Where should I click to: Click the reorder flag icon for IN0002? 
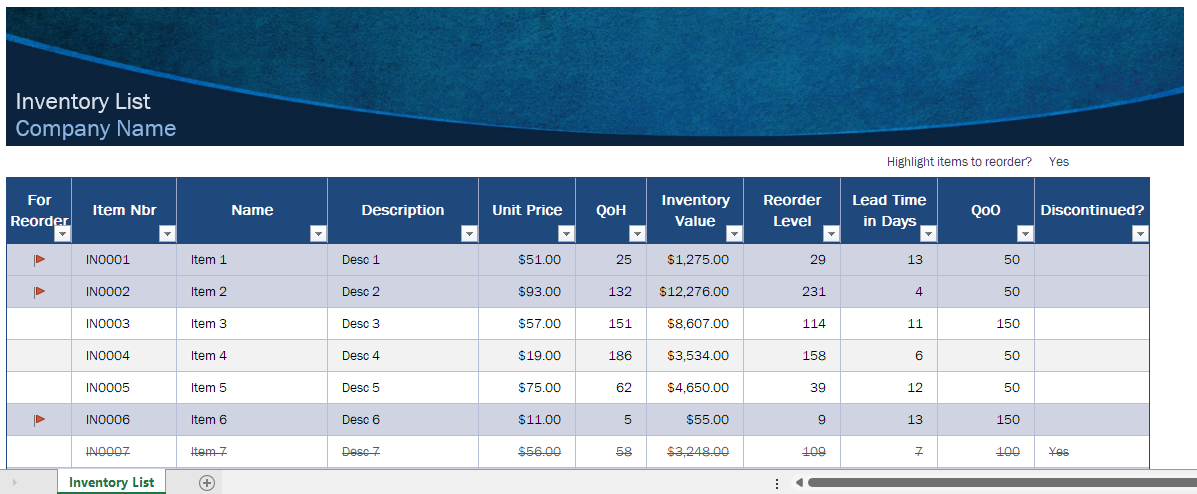40,292
